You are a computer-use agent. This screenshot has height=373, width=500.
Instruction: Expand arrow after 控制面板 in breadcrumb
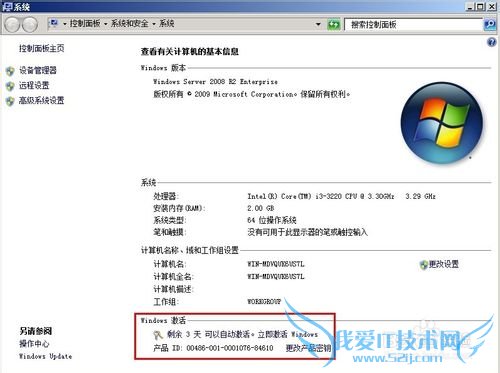(x=105, y=24)
